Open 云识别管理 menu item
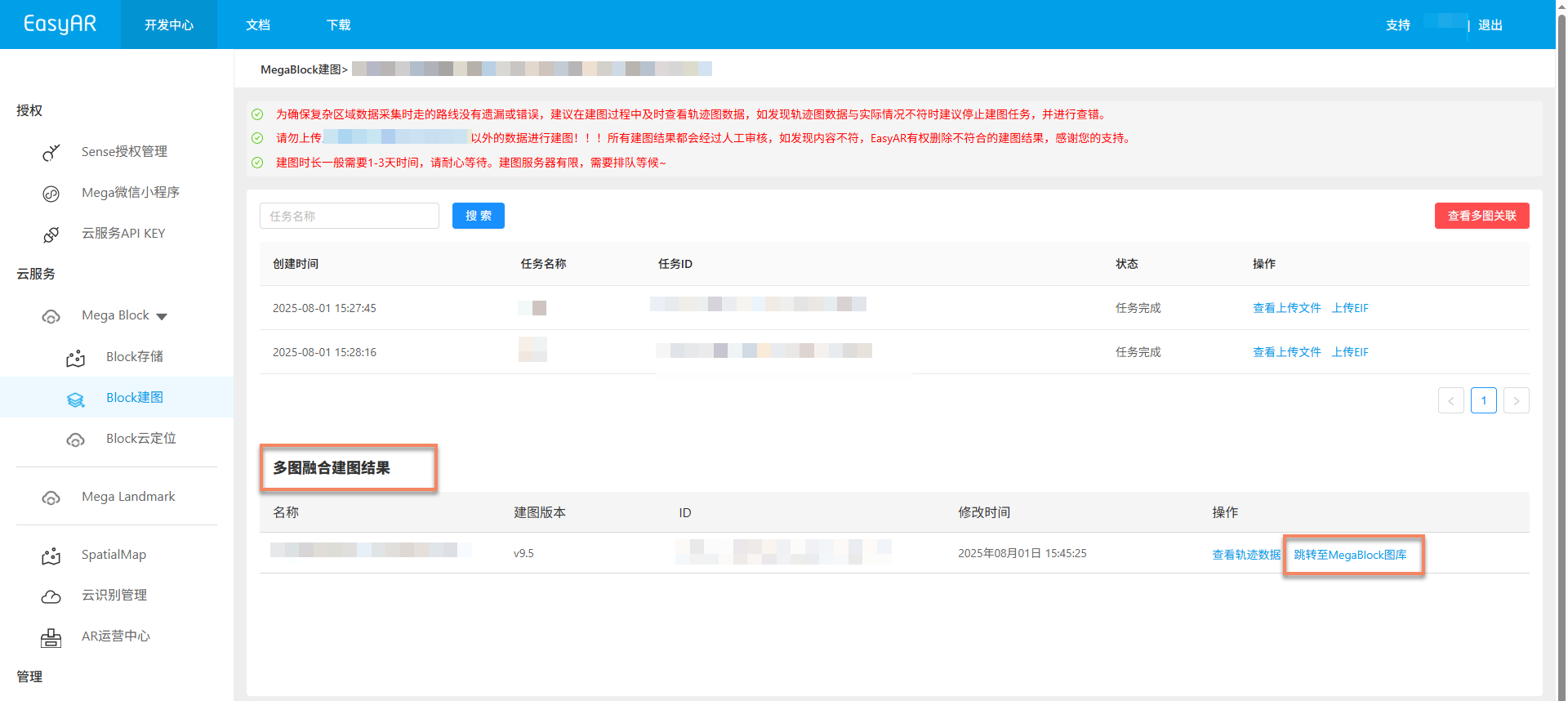This screenshot has height=701, width=1568. [x=114, y=596]
